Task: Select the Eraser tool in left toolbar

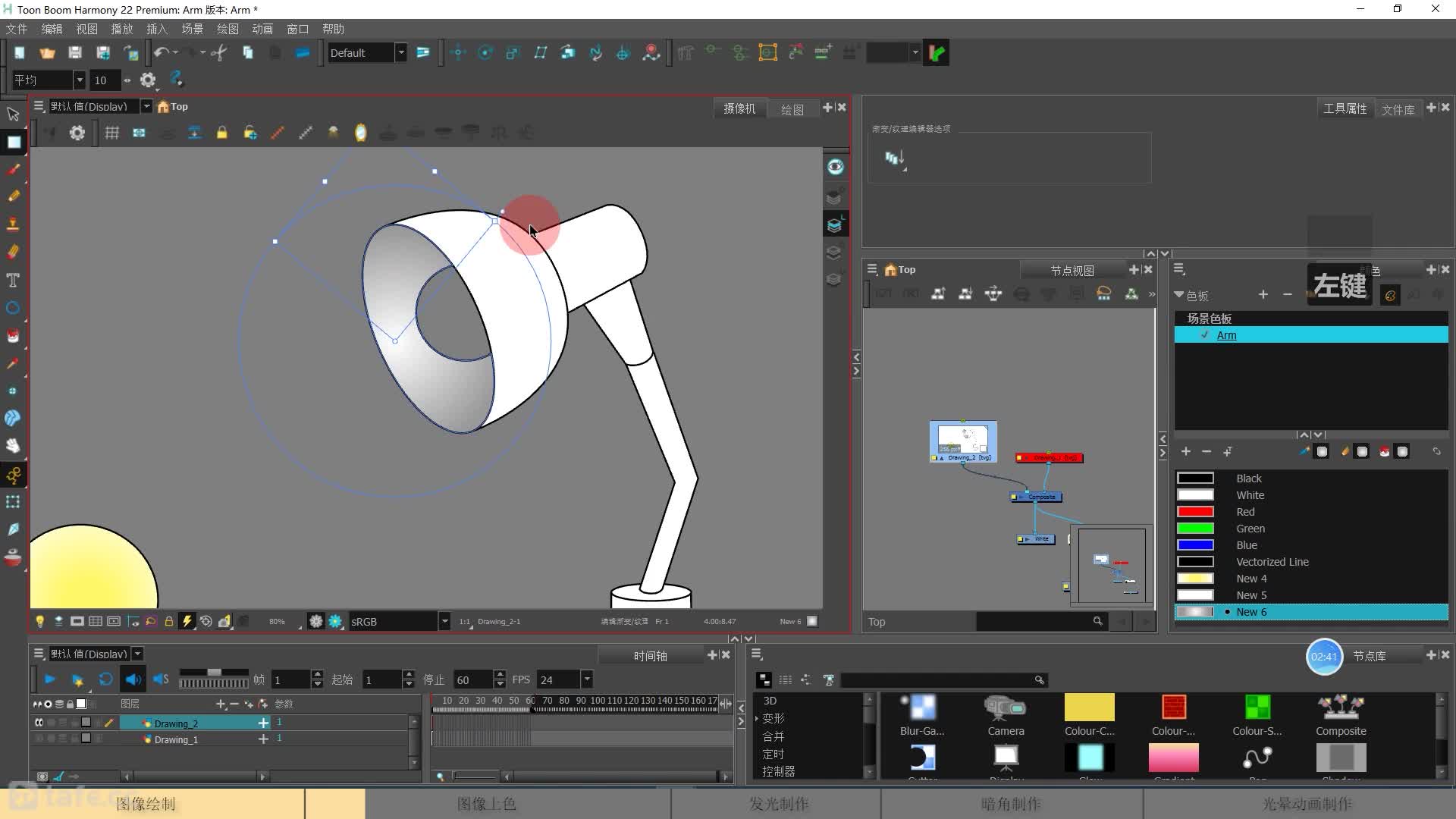Action: [x=13, y=252]
